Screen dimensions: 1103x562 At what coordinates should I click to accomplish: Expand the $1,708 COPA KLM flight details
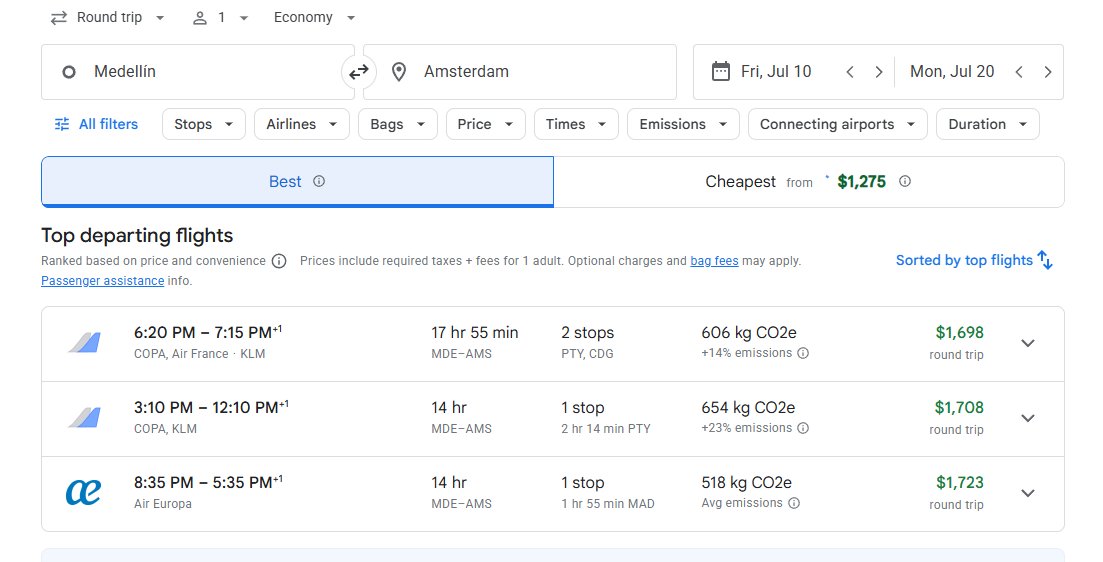pos(1028,419)
